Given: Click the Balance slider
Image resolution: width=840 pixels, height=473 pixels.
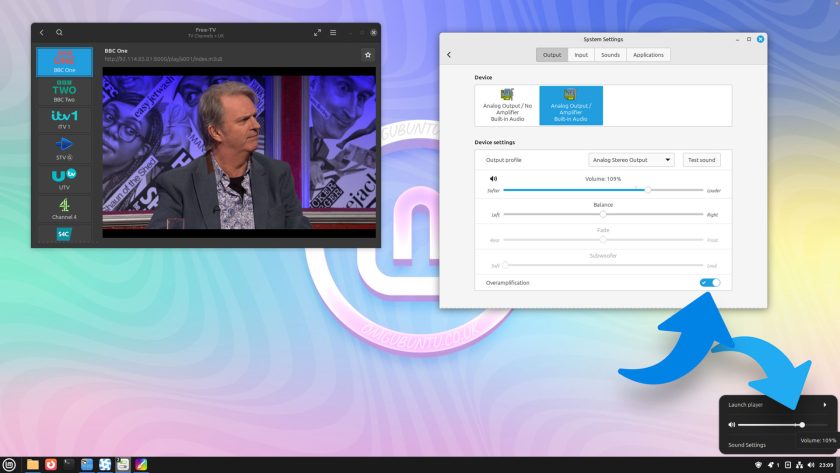Looking at the screenshot, I should tap(603, 214).
